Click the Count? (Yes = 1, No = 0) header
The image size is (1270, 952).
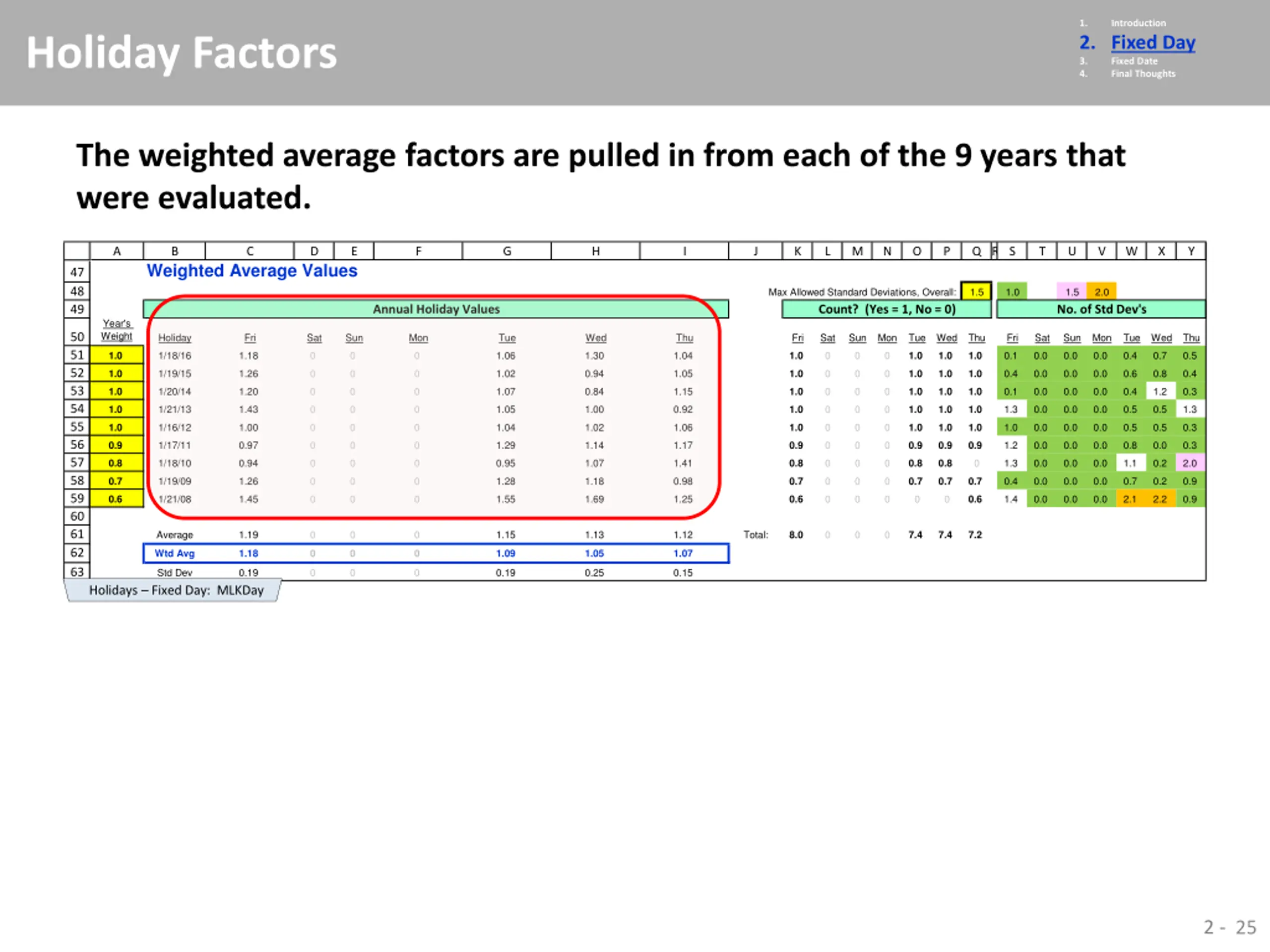click(x=887, y=309)
